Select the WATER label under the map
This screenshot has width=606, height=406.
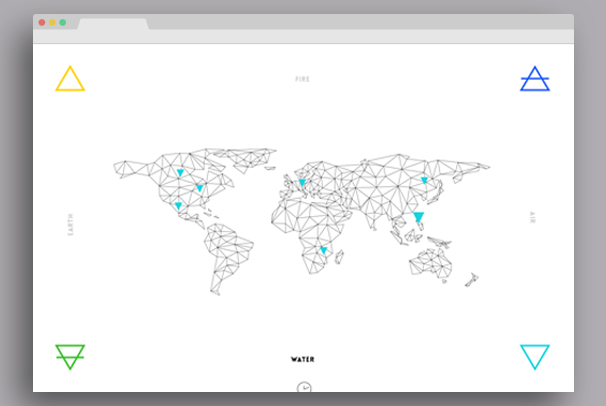[302, 359]
